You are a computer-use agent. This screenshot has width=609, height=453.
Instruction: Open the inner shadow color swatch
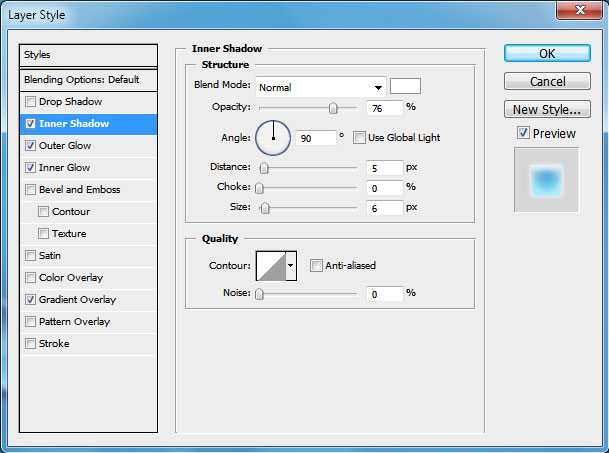(x=405, y=87)
